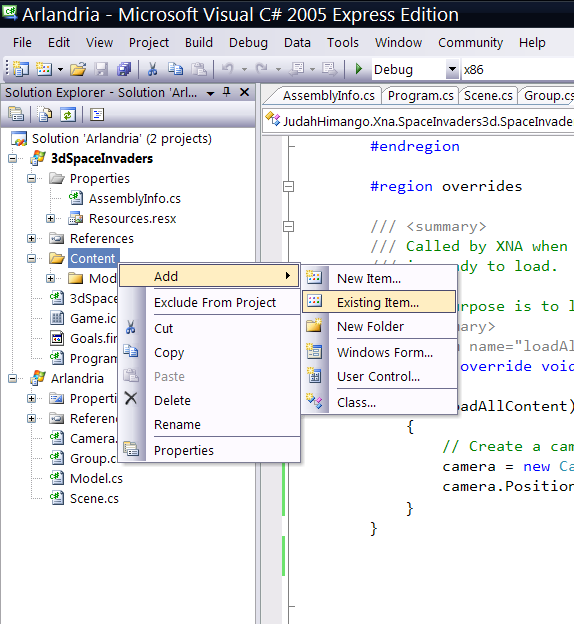The width and height of the screenshot is (574, 624).
Task: Open the Redo history dropdown arrow
Action: coord(278,70)
